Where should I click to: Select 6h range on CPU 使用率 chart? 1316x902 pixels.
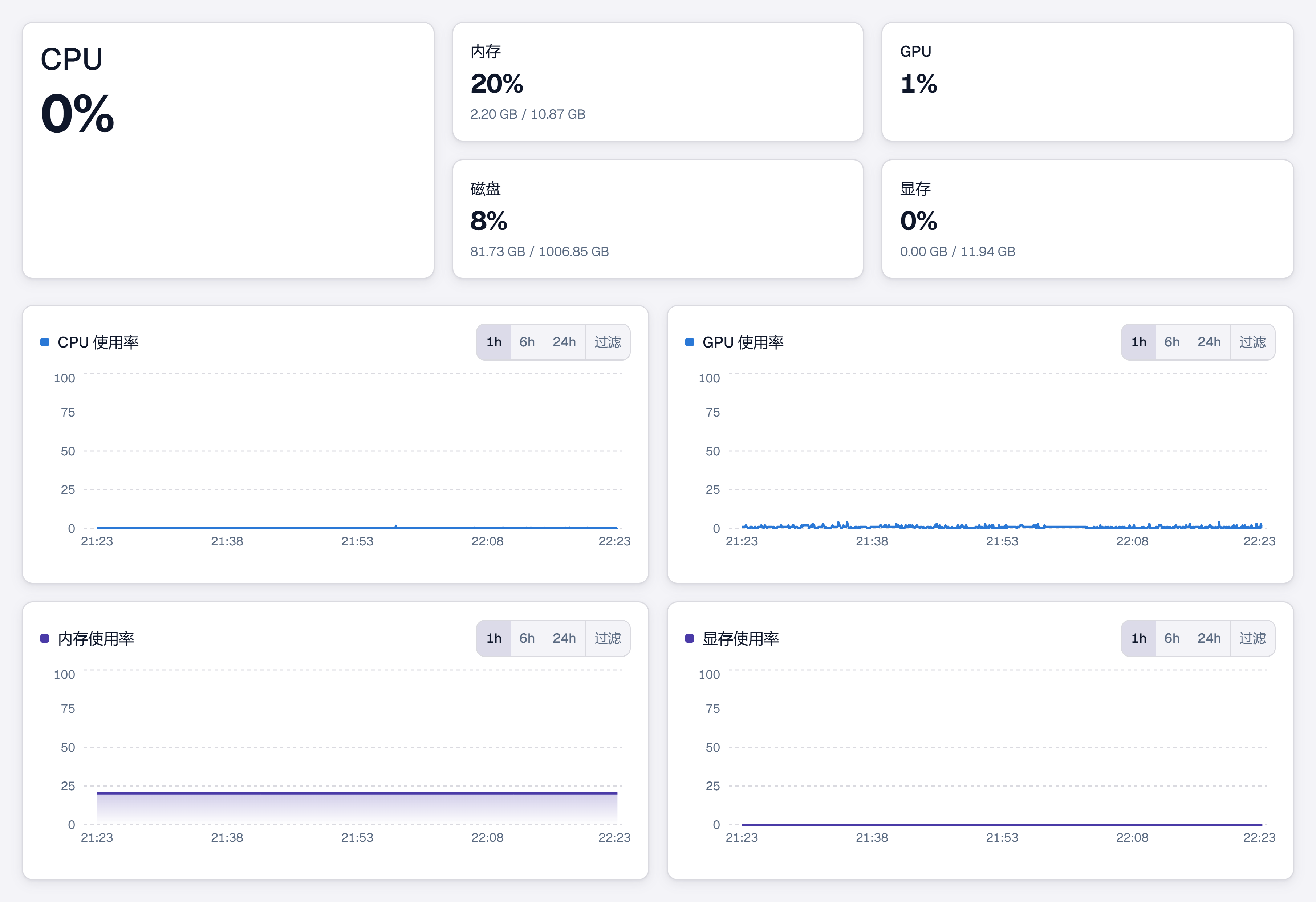pyautogui.click(x=527, y=342)
